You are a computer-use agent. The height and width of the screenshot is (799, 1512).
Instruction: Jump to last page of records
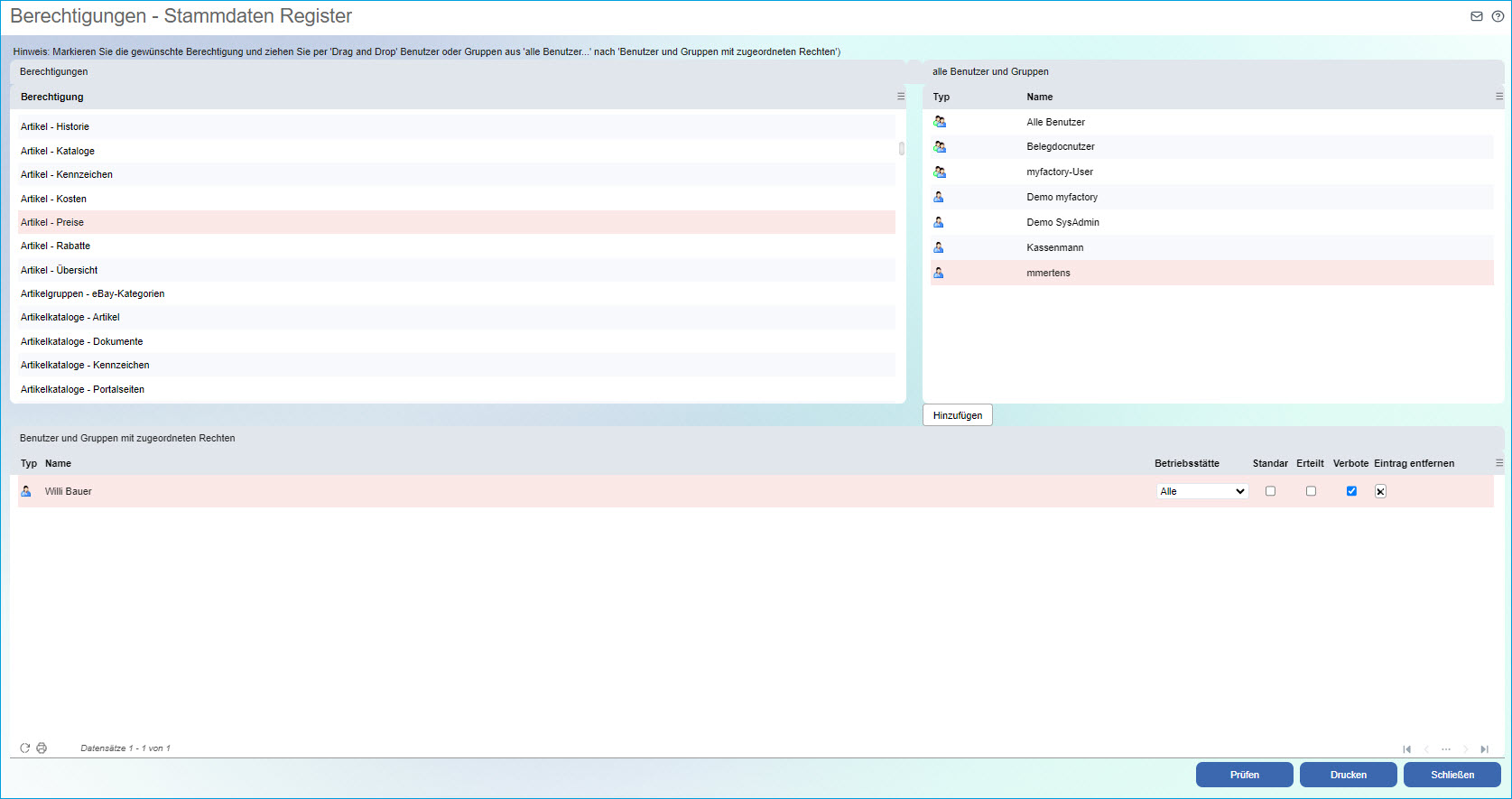[x=1484, y=749]
